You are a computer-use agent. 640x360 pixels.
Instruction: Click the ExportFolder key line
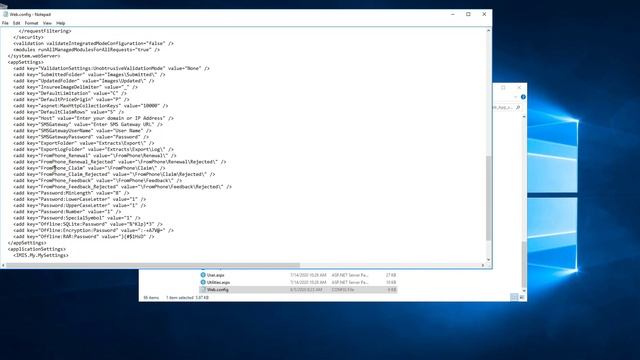pos(84,143)
